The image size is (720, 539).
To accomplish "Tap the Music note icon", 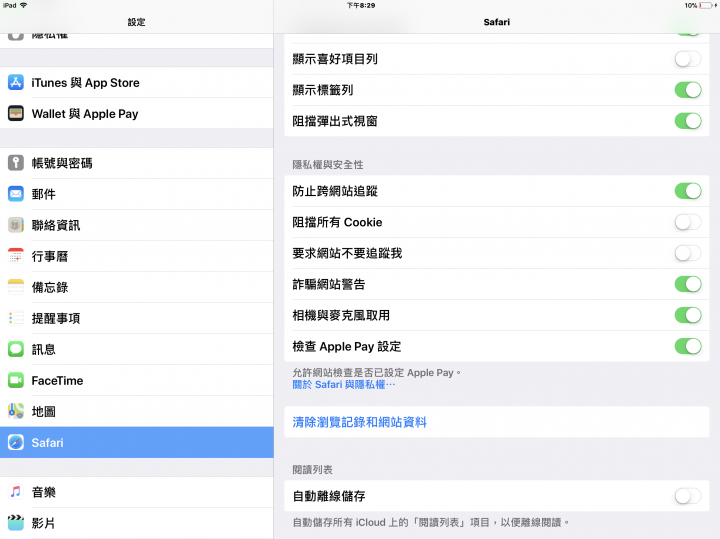I will pos(16,492).
